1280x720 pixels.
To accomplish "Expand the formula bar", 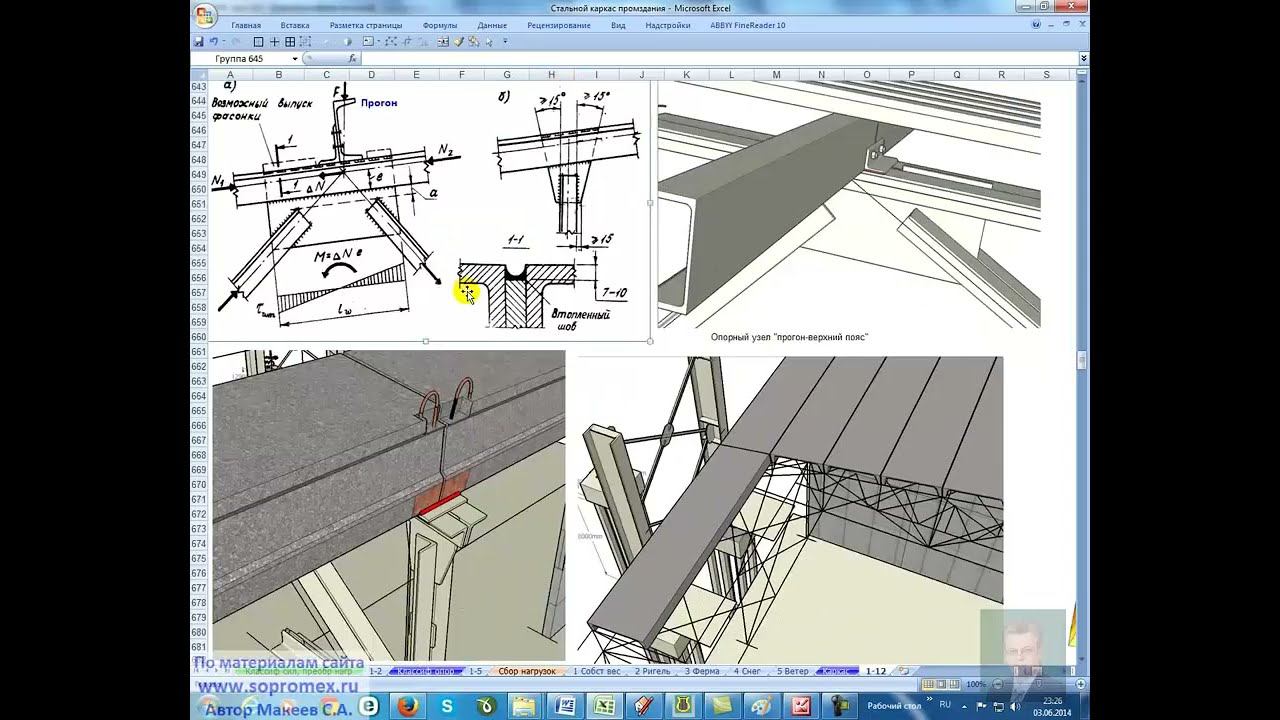I will click(1083, 59).
